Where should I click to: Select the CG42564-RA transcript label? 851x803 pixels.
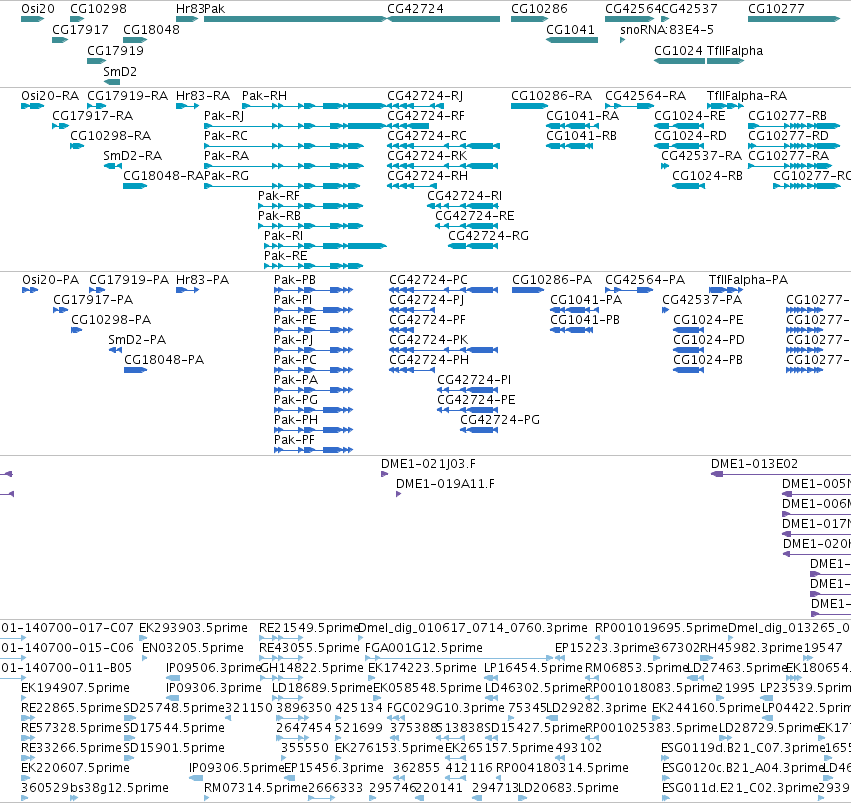click(646, 95)
